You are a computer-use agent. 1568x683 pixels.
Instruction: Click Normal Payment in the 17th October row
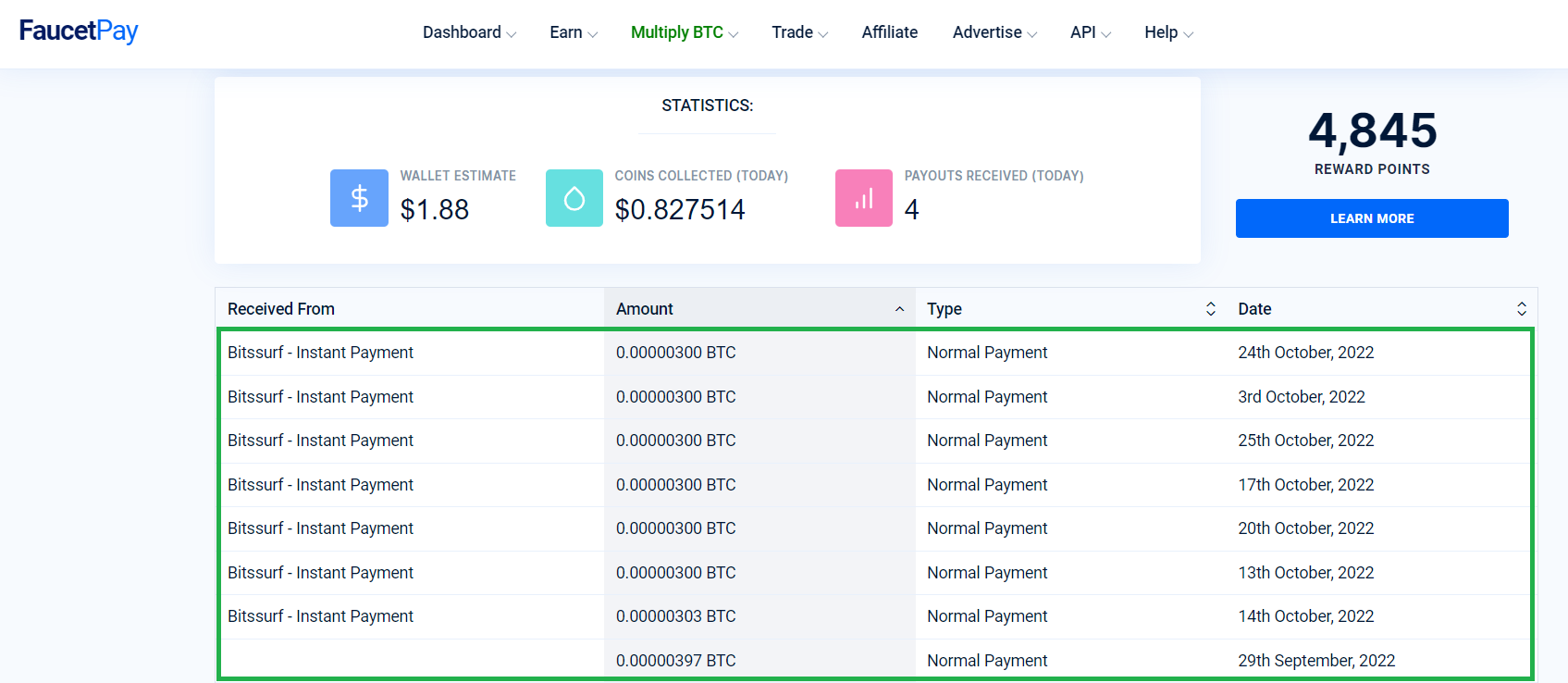click(x=987, y=485)
